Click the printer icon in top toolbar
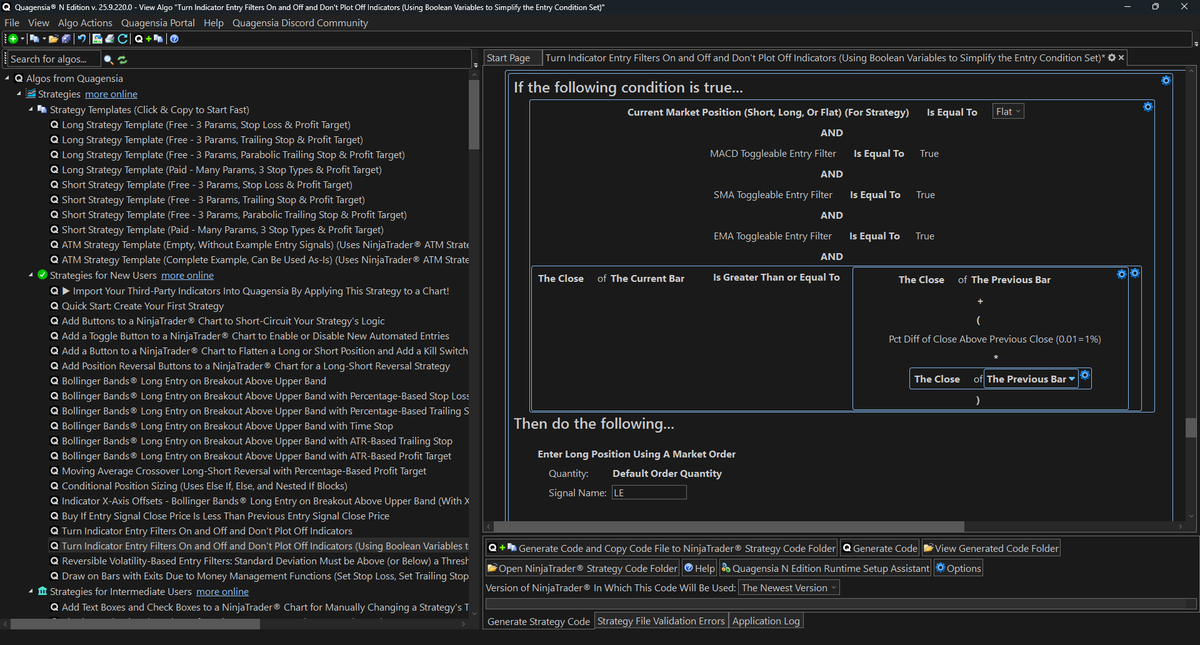Image resolution: width=1200 pixels, height=645 pixels. tap(109, 39)
